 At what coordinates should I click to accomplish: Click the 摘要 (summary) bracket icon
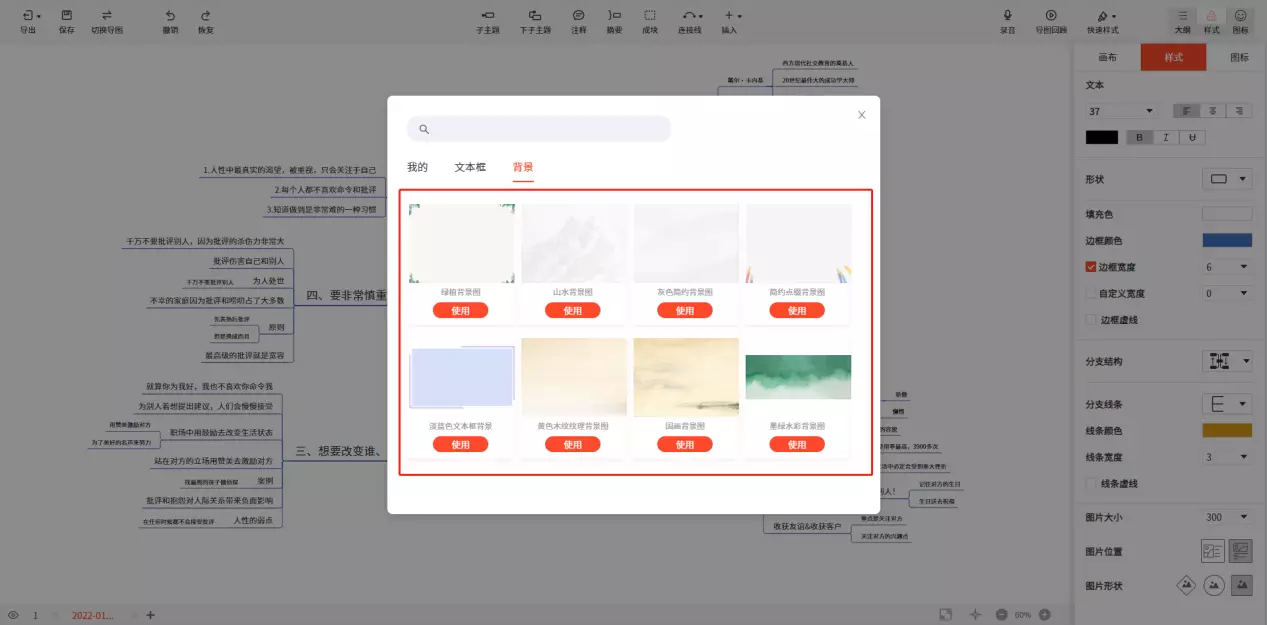pyautogui.click(x=613, y=16)
